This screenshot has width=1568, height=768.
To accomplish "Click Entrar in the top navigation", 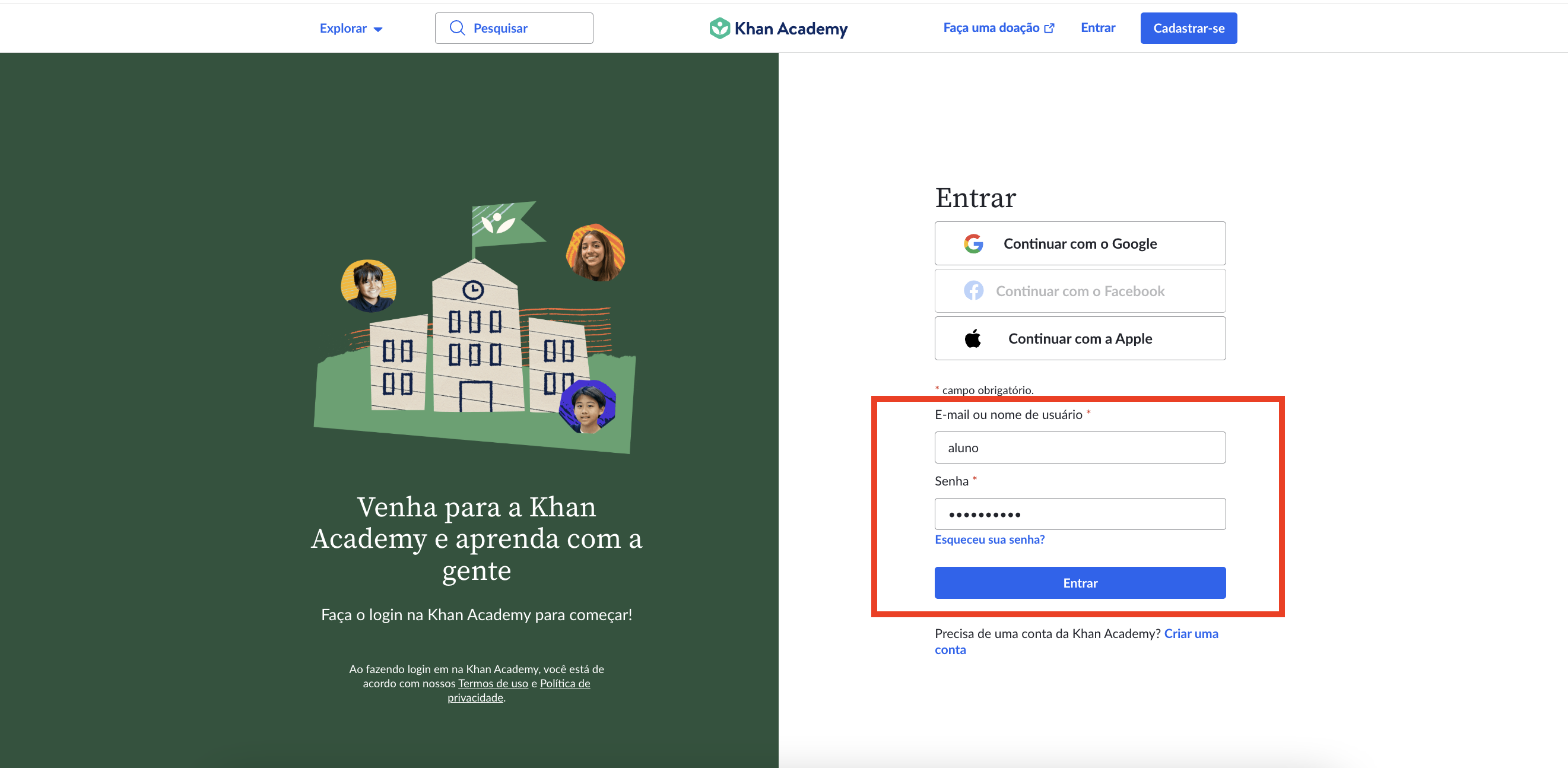I will point(1097,28).
